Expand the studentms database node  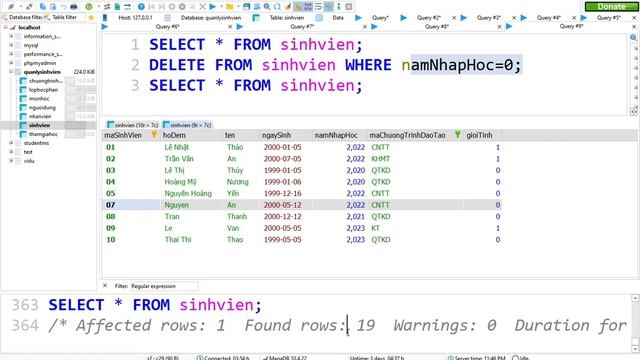11,143
